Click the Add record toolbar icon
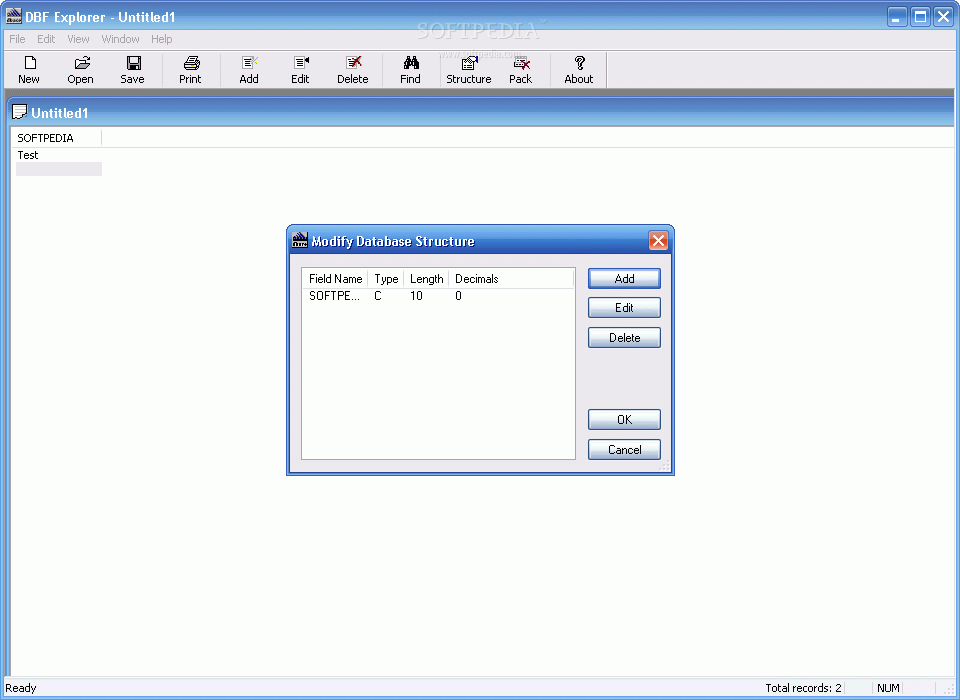The height and width of the screenshot is (700, 960). point(249,63)
